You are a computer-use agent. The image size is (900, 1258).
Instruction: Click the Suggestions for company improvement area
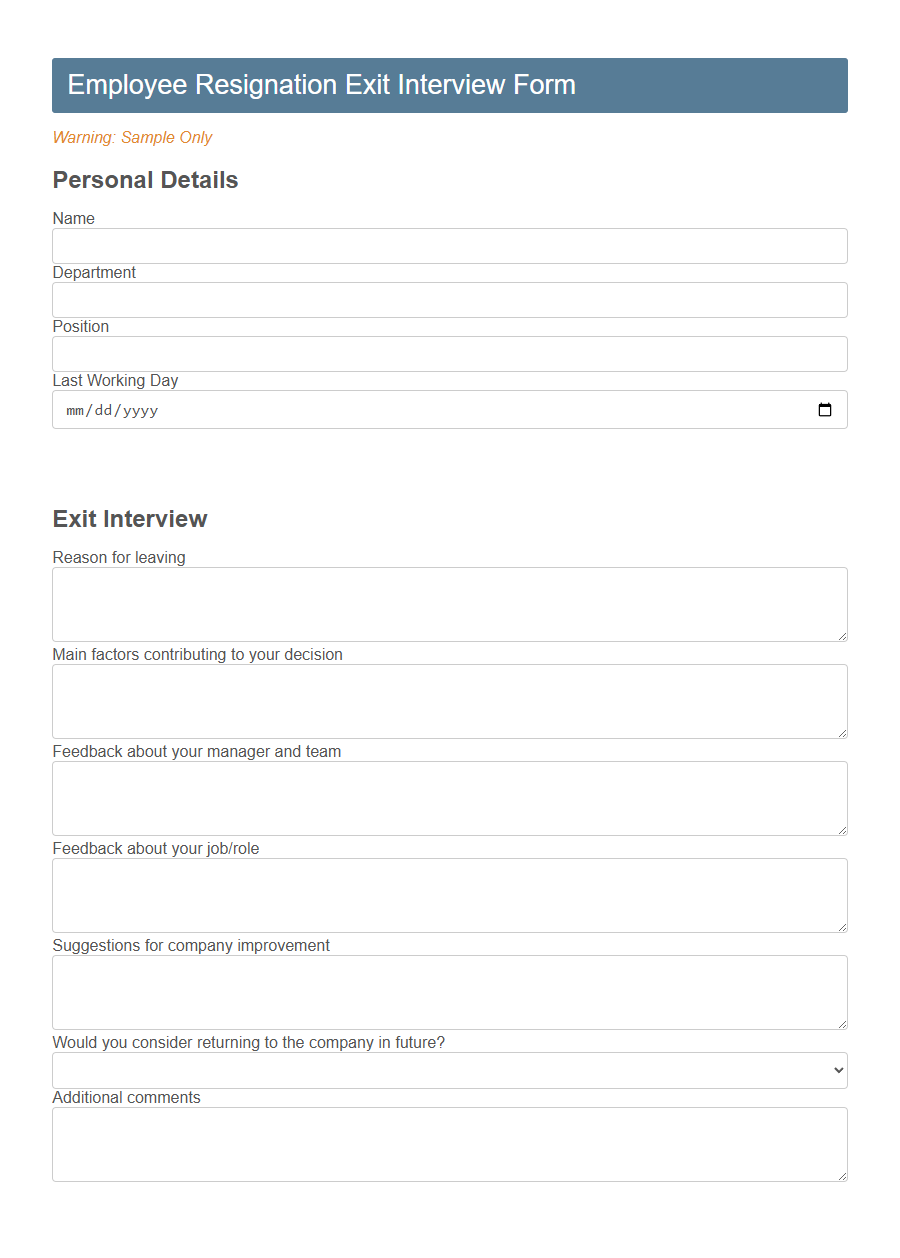pos(450,989)
